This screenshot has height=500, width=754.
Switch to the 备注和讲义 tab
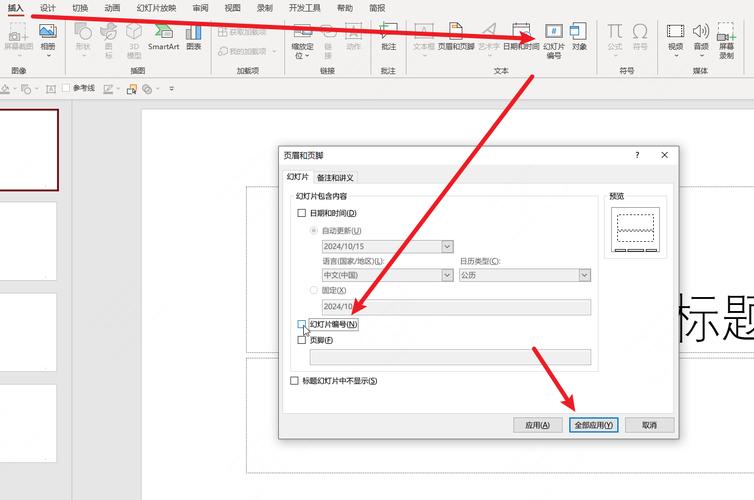[335, 177]
